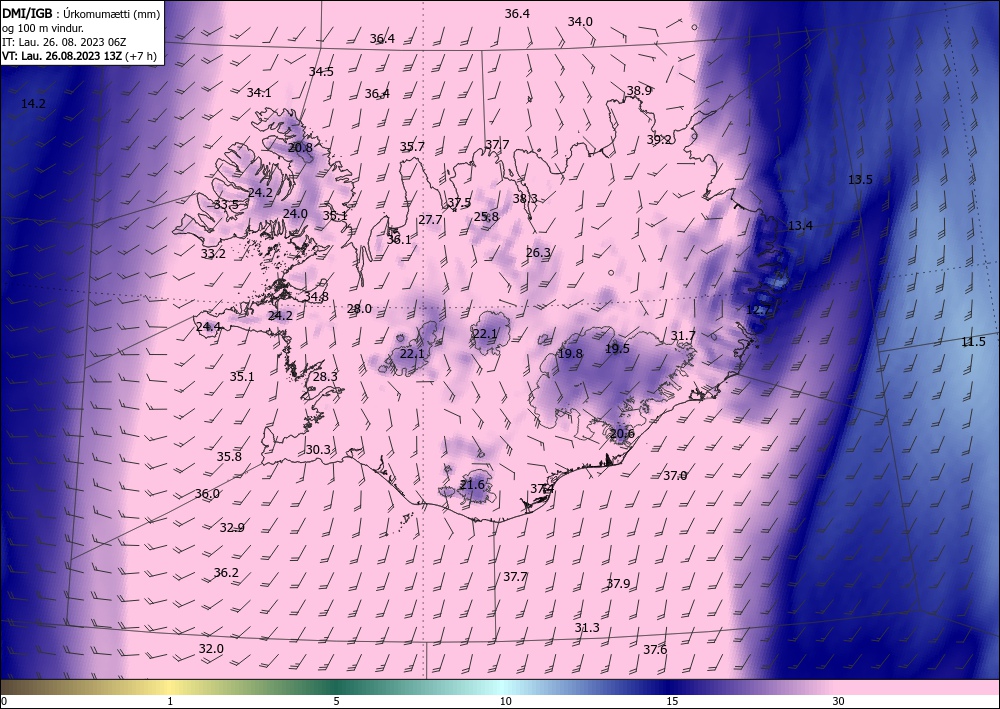1000x709 pixels.
Task: Click the '30.3' map value
Action: point(318,450)
